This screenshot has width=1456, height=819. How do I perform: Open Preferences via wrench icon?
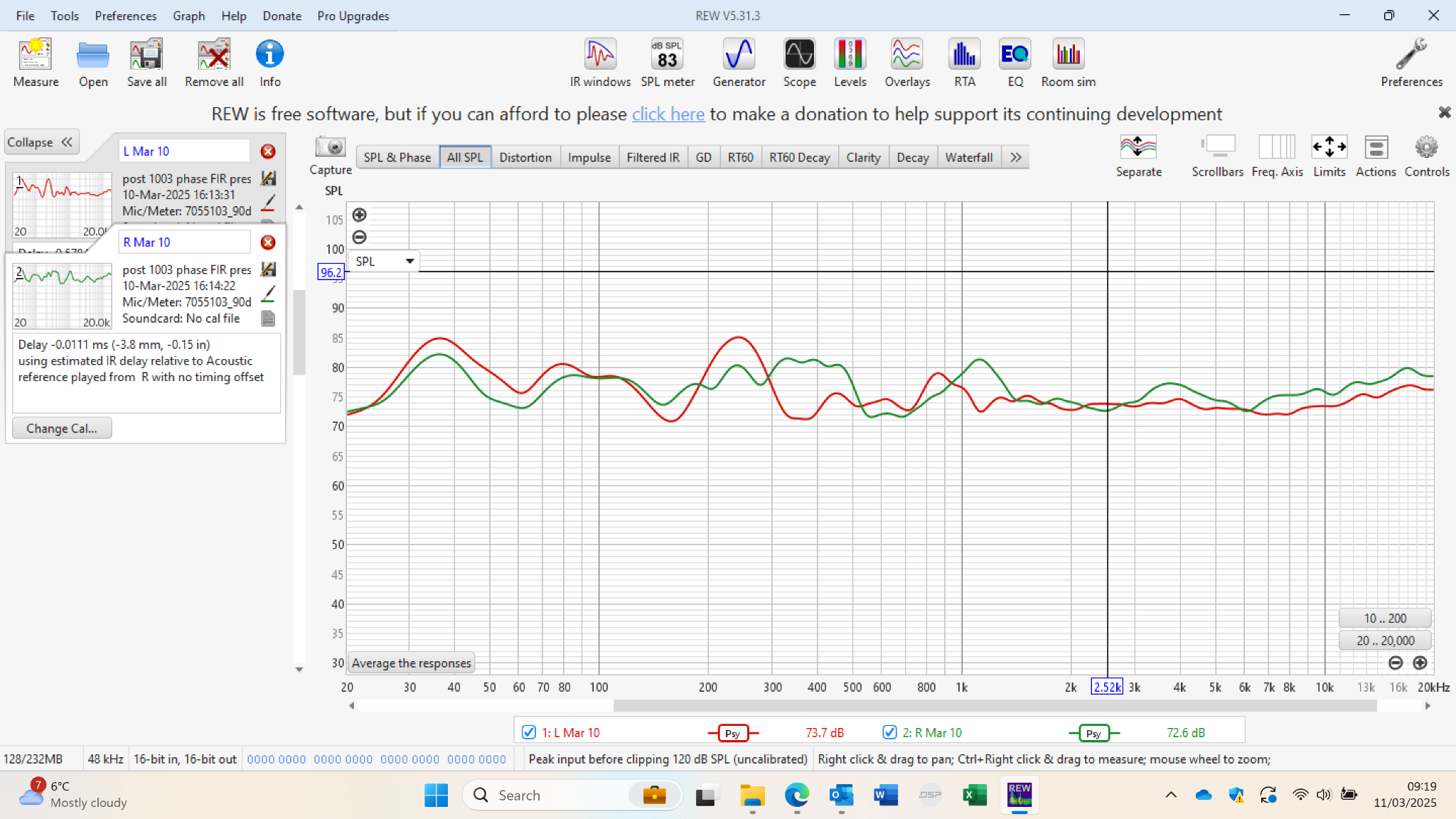1411,63
